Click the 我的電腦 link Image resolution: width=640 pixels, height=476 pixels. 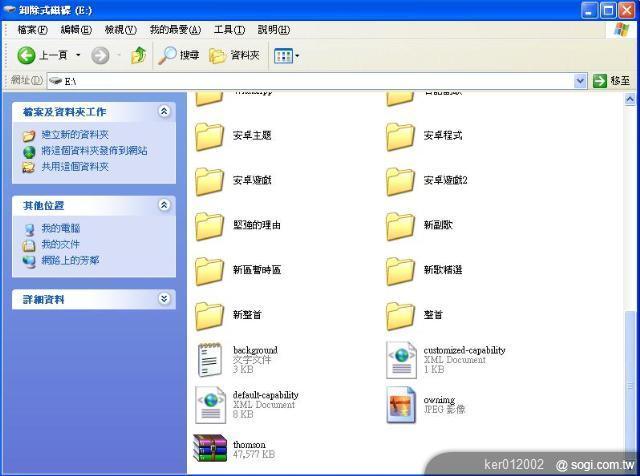click(61, 228)
